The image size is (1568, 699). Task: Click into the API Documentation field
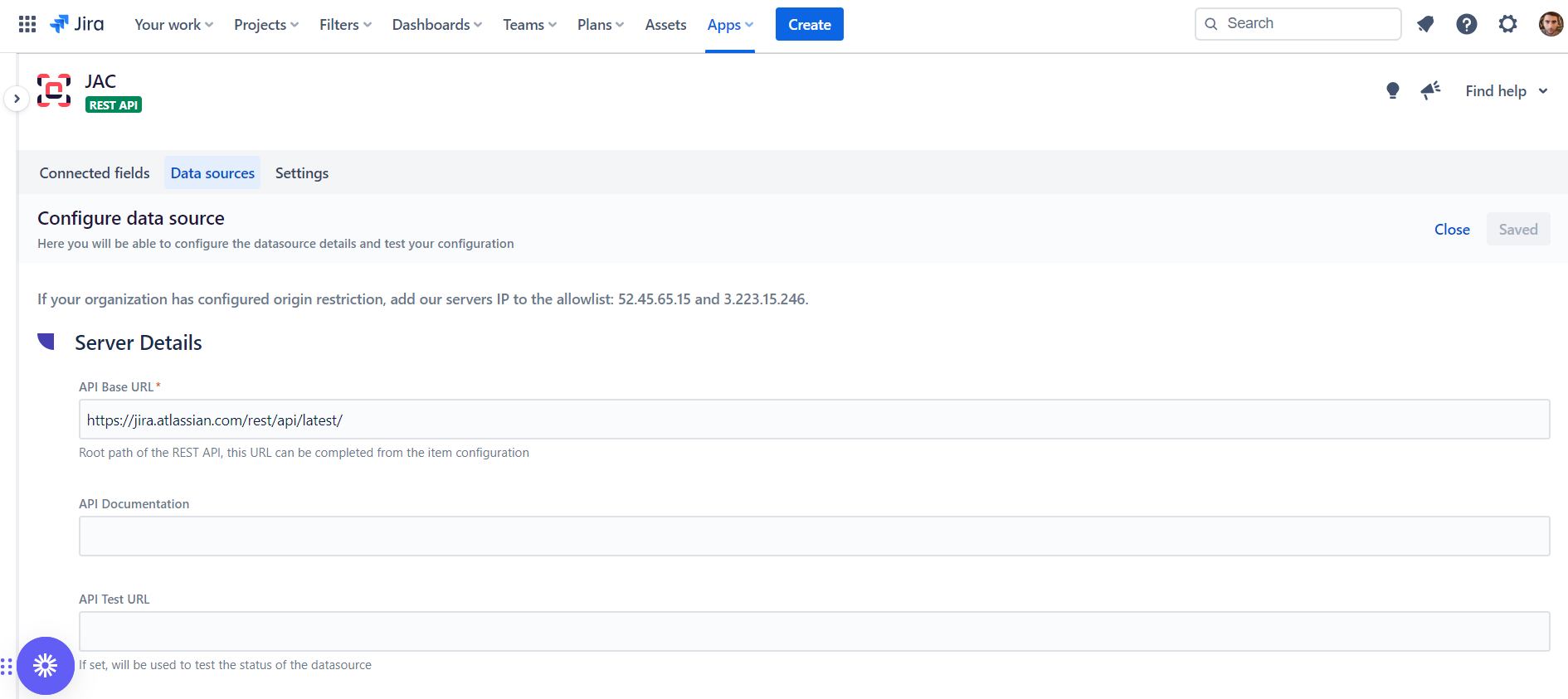(814, 536)
